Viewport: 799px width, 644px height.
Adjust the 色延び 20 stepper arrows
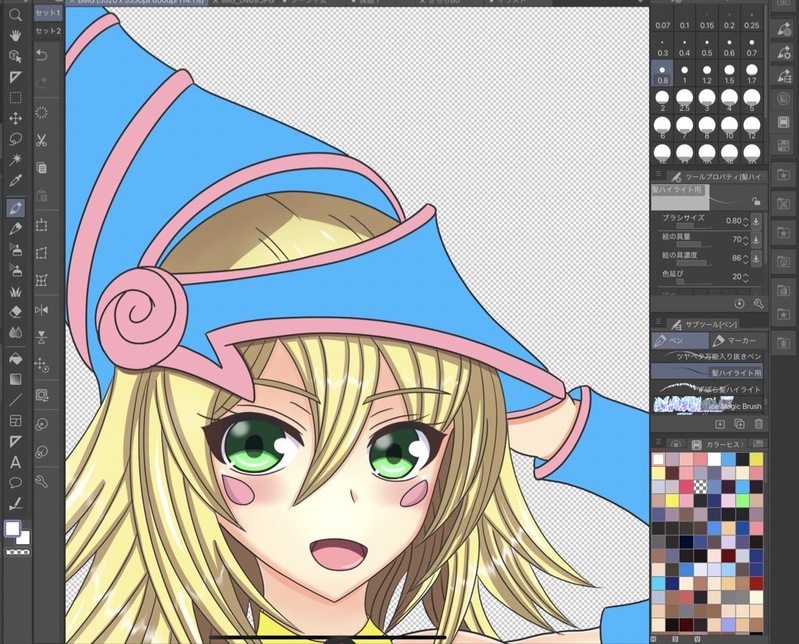[745, 277]
